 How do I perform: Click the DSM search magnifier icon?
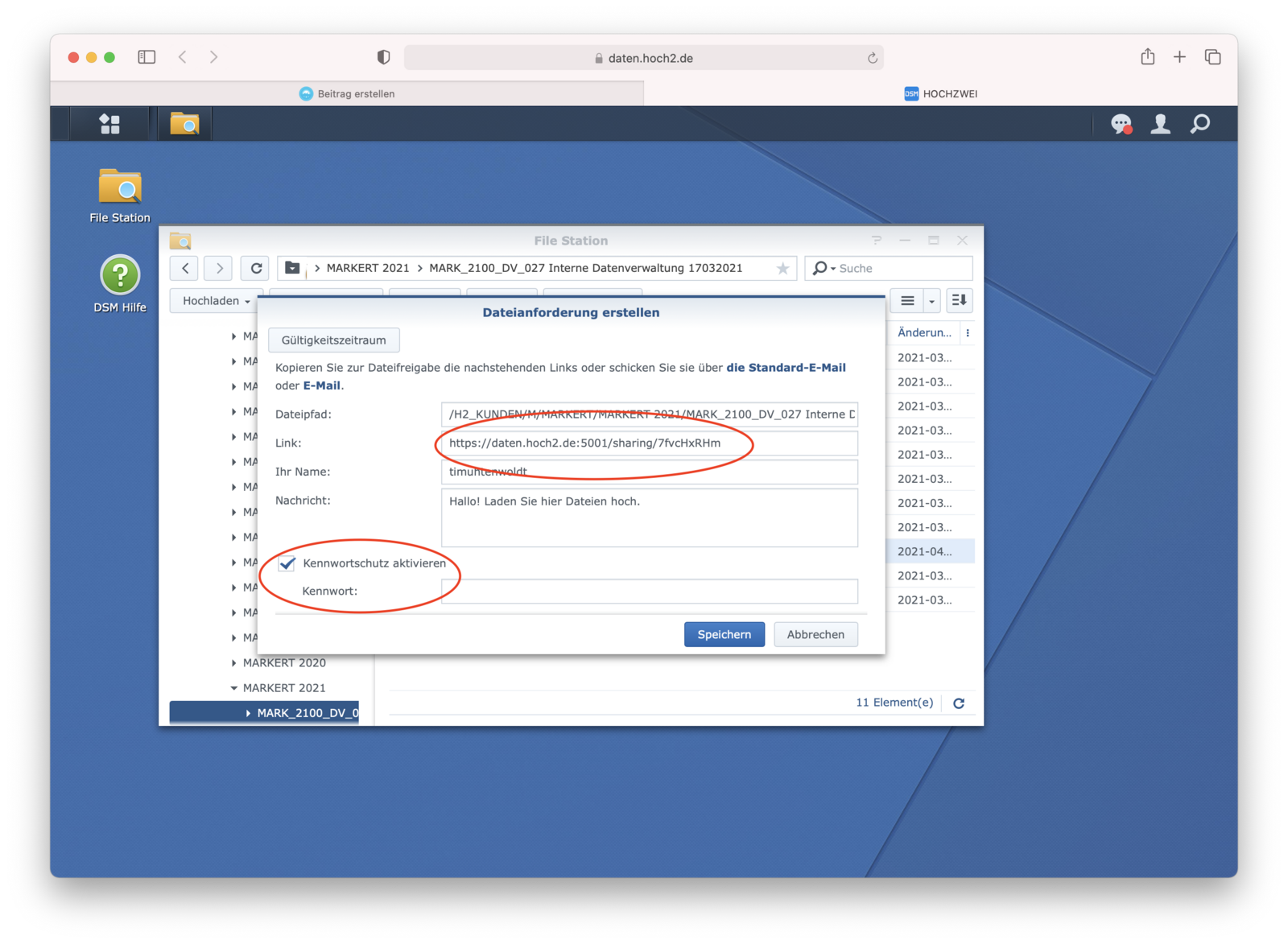click(x=1199, y=124)
